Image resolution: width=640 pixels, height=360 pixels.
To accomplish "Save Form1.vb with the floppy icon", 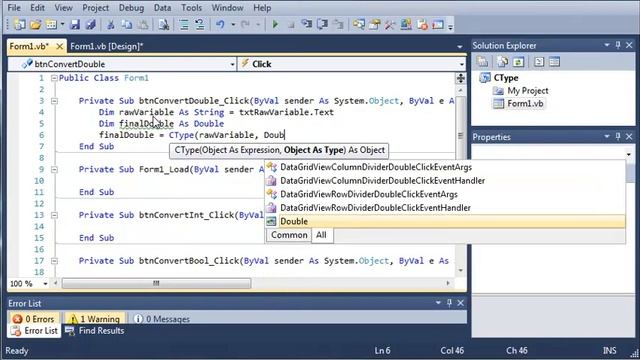I will [75, 24].
